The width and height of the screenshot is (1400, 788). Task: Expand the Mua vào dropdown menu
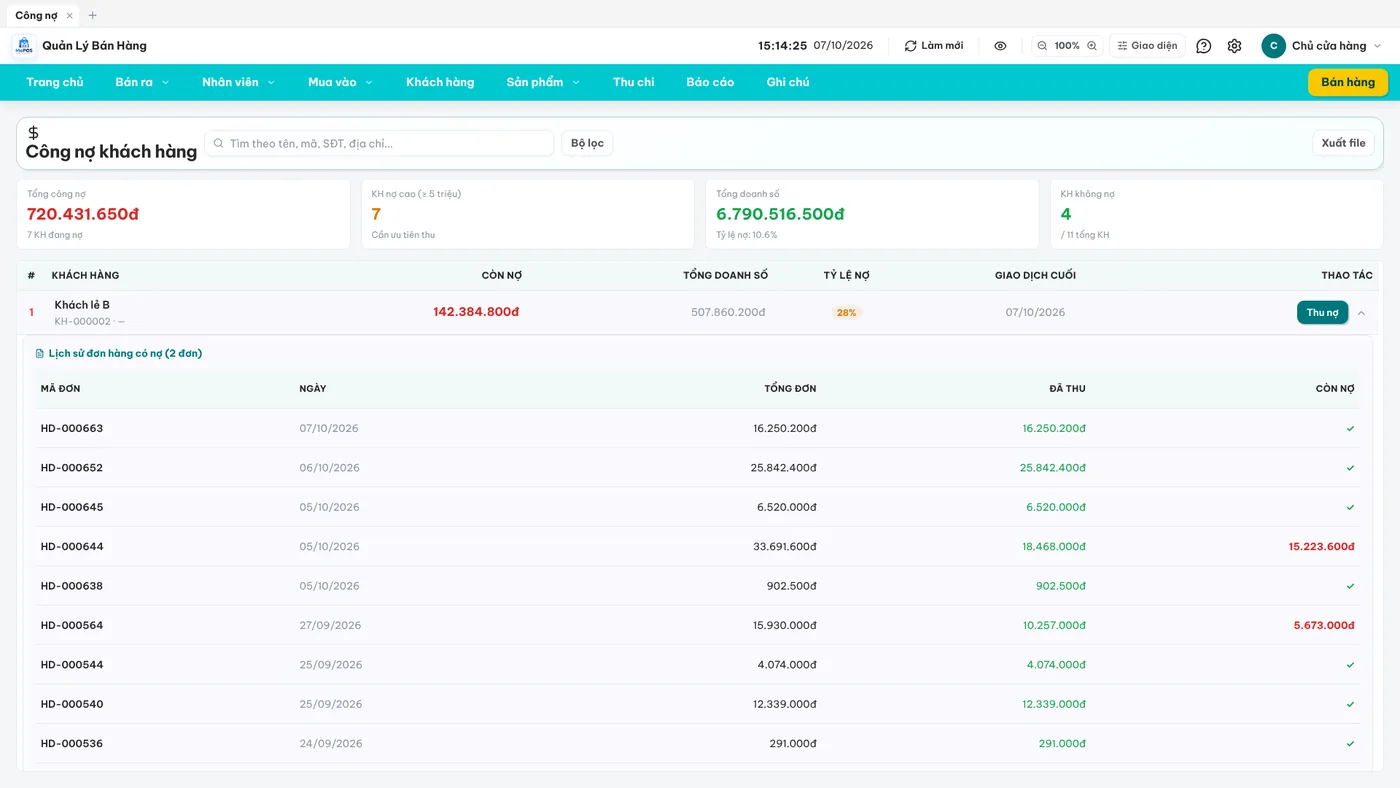(340, 82)
